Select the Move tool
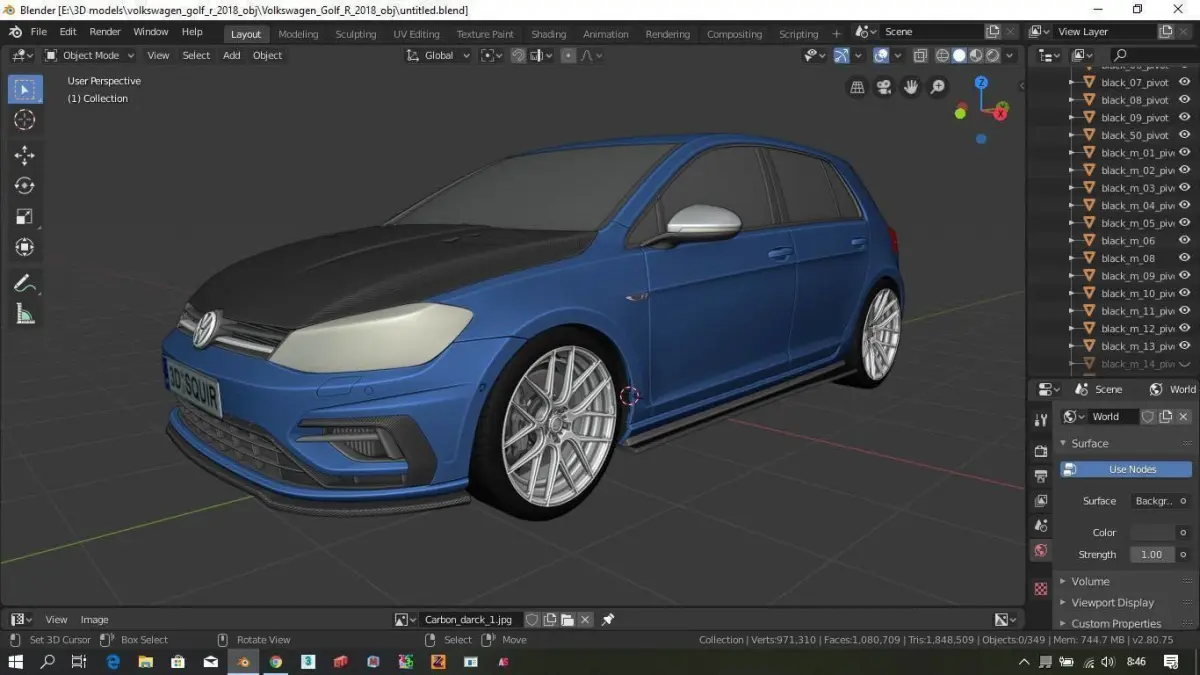The image size is (1200, 675). (25, 155)
